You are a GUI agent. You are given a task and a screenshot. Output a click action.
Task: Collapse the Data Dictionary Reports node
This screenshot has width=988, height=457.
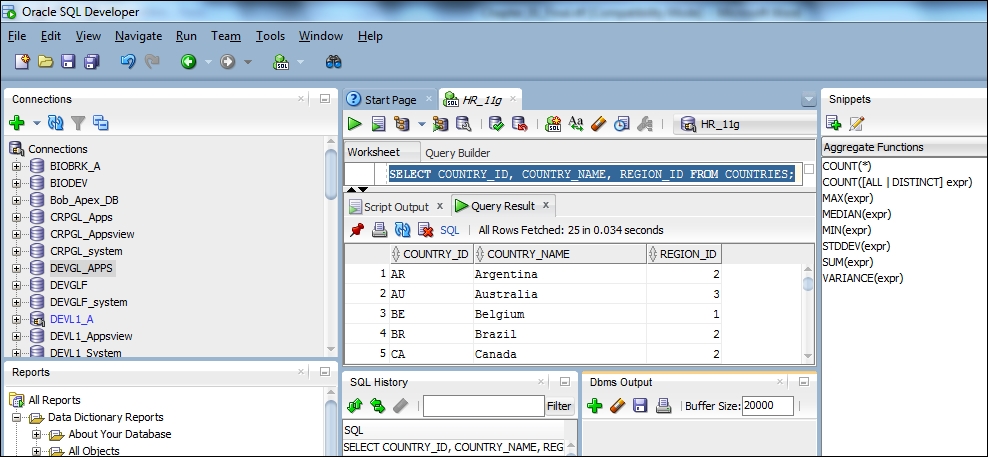[x=17, y=417]
